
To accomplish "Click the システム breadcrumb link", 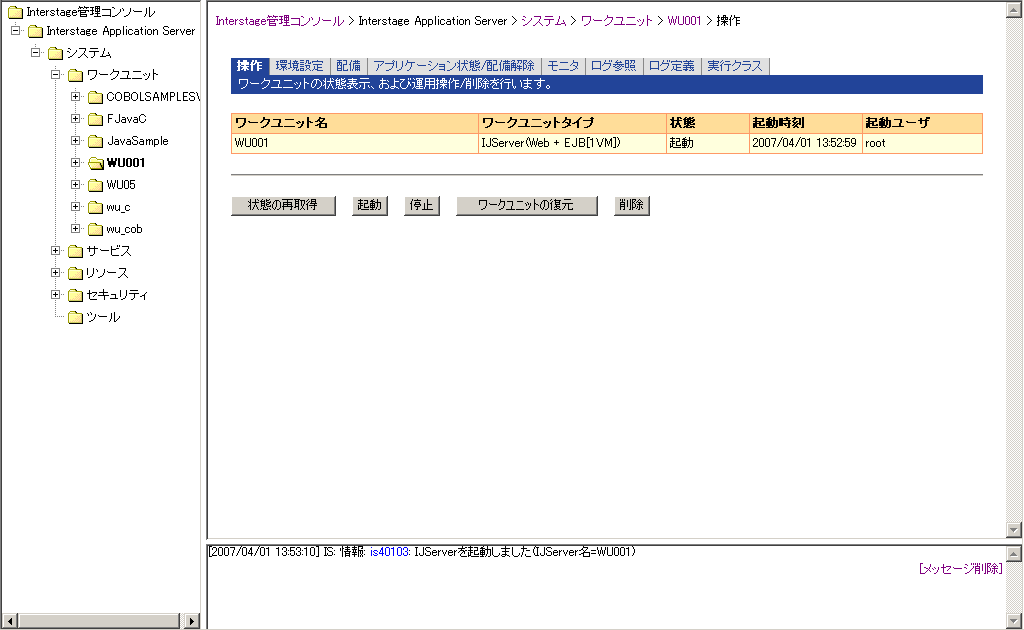I will click(543, 21).
